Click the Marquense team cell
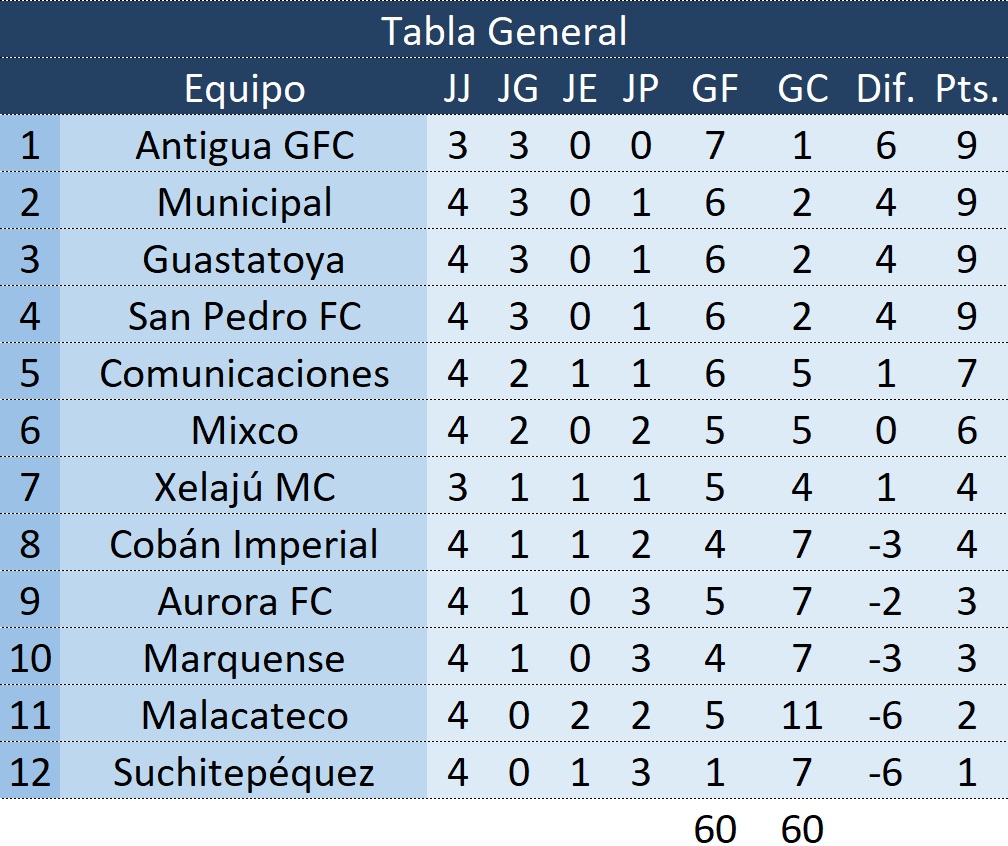The image size is (1008, 846). click(x=244, y=657)
